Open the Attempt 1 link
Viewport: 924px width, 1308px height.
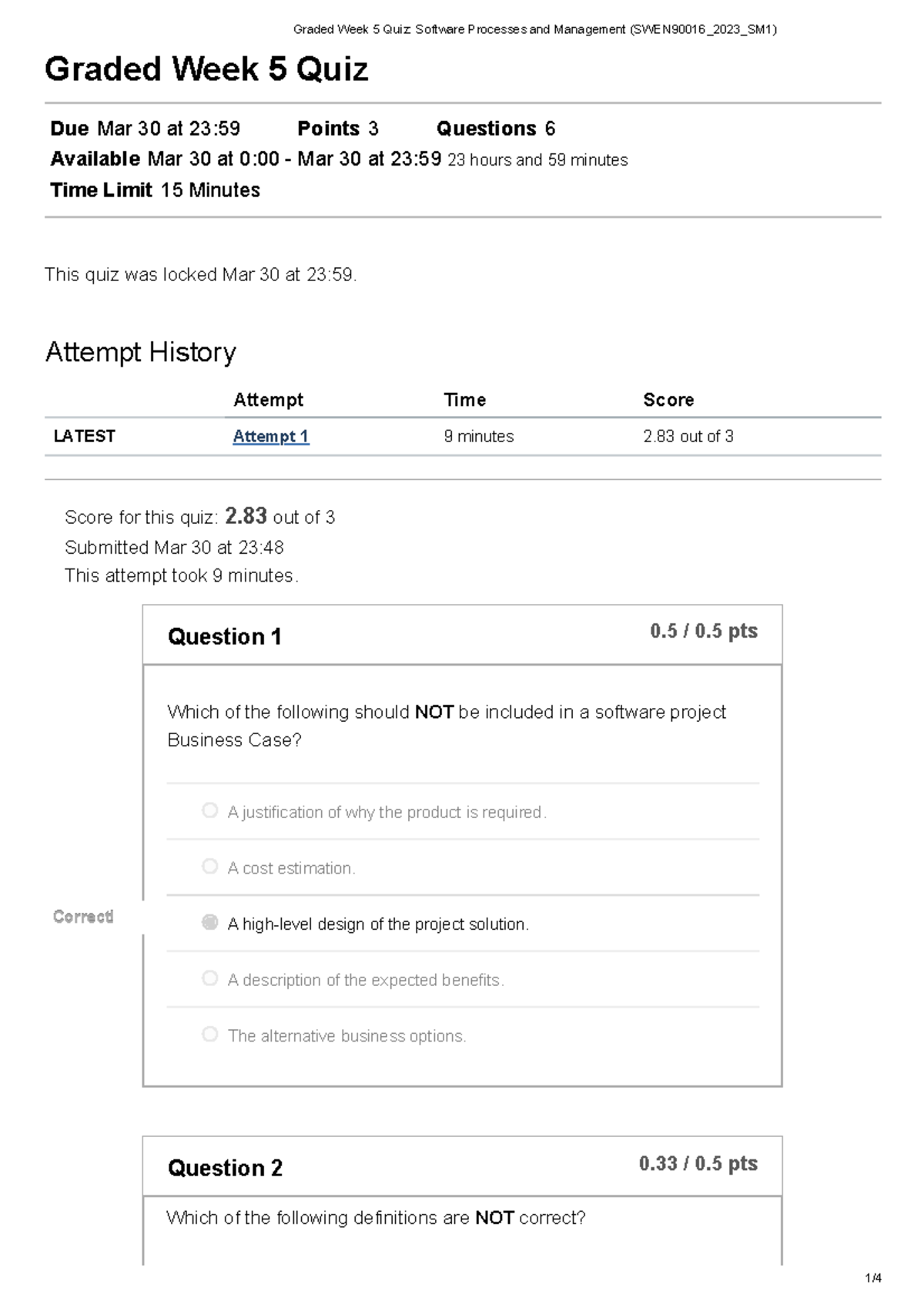click(x=269, y=436)
